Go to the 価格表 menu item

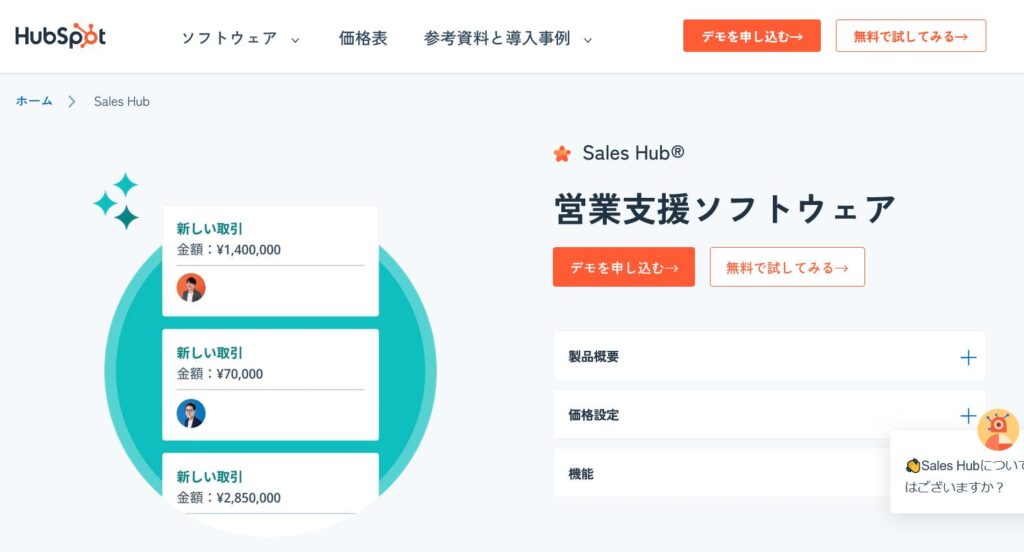363,39
